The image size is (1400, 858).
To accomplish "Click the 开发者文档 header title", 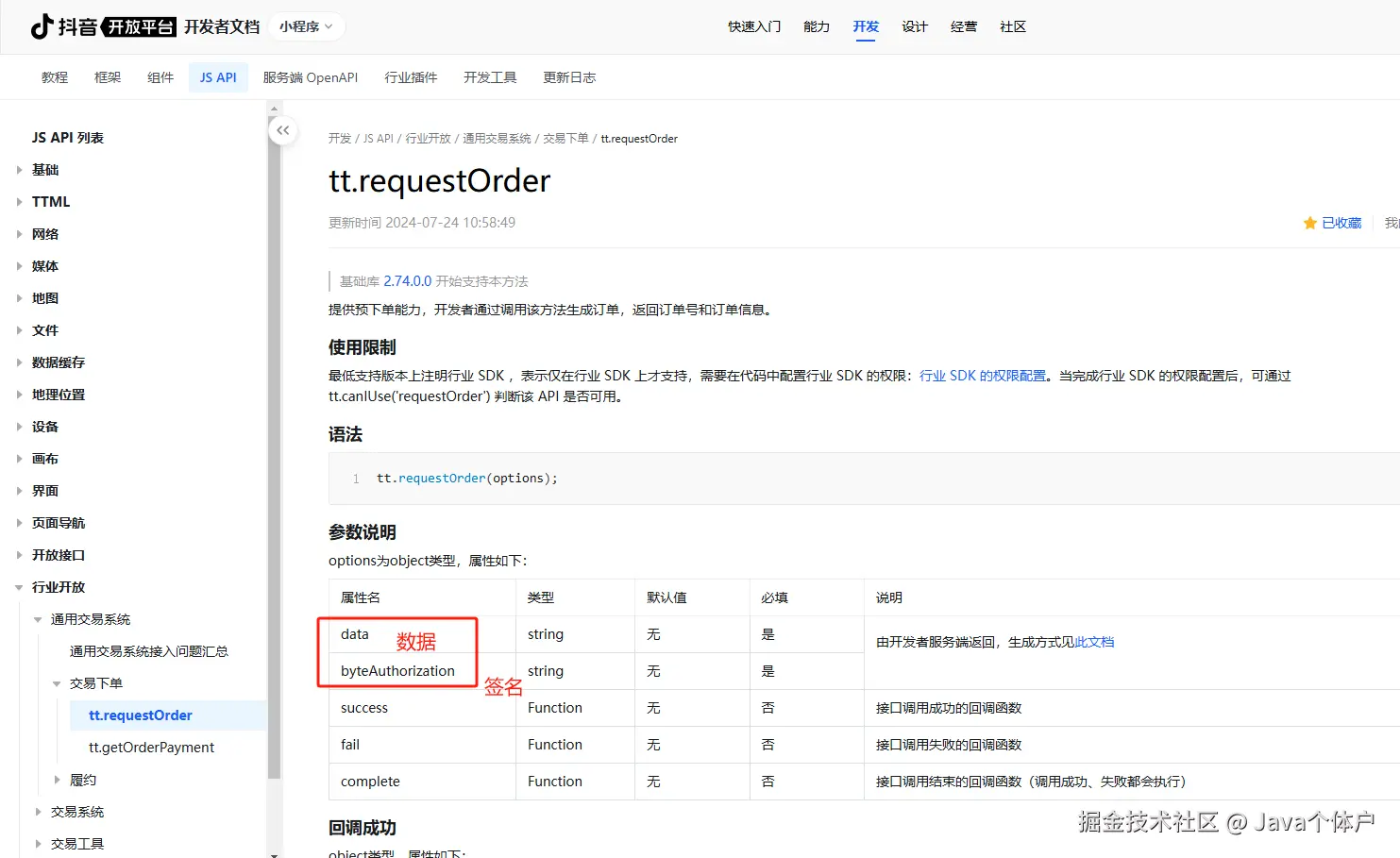I will click(x=222, y=26).
